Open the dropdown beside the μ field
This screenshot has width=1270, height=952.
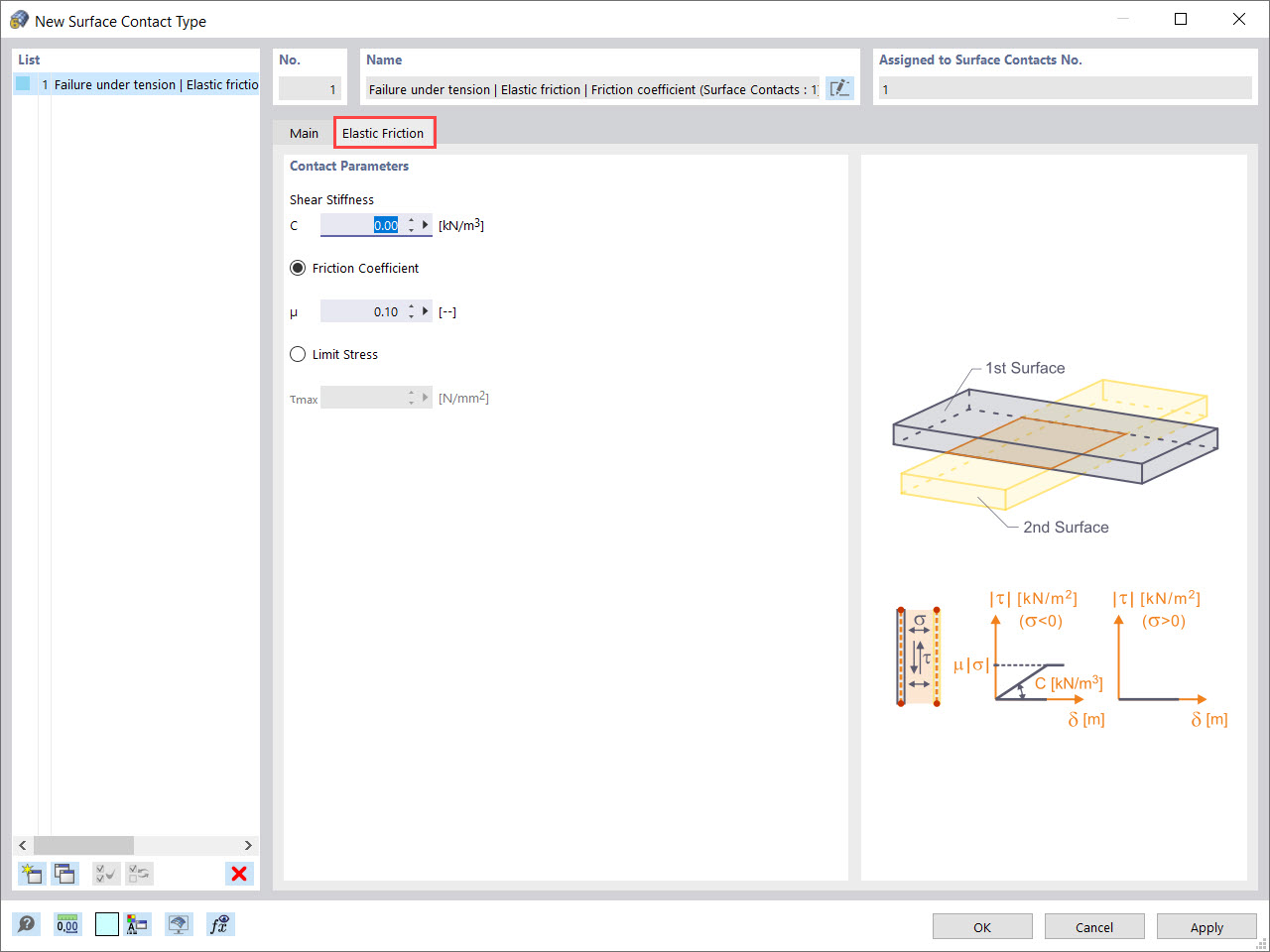[x=426, y=310]
